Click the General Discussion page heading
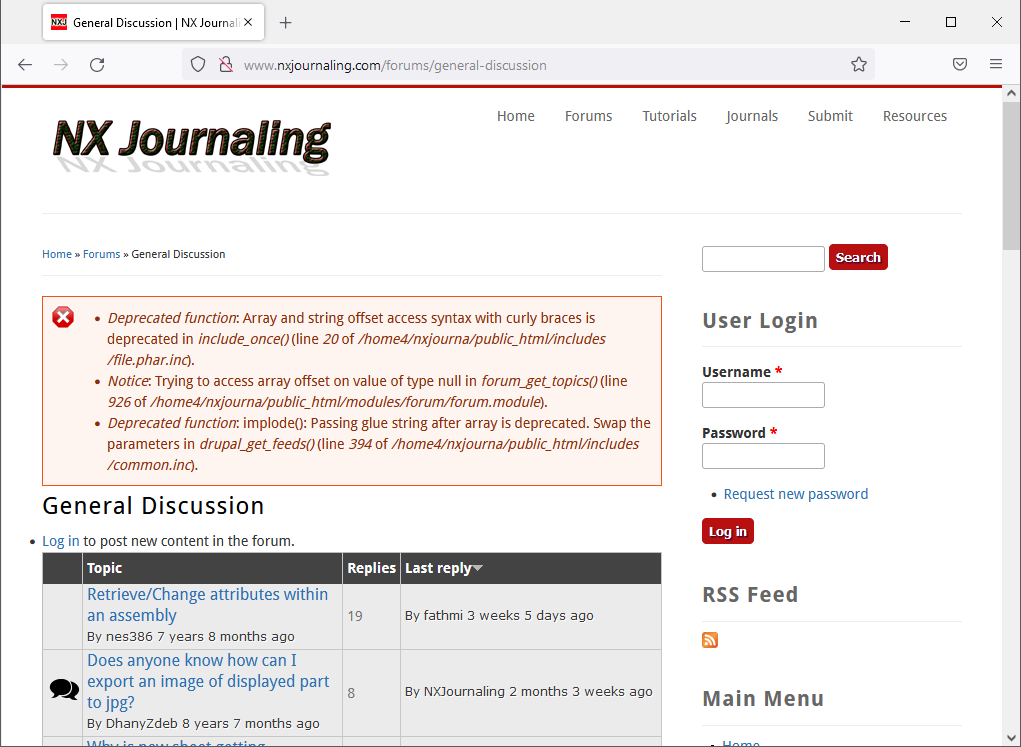This screenshot has width=1021, height=747. [x=154, y=506]
